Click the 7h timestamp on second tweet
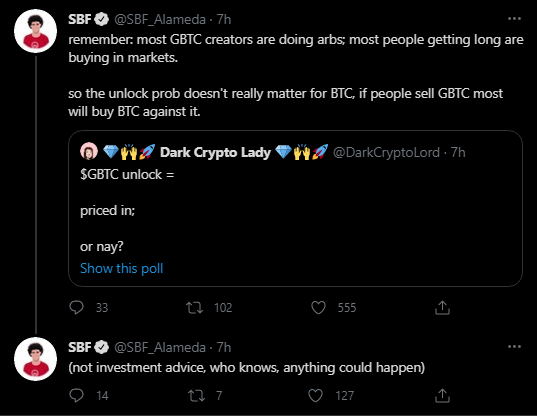The width and height of the screenshot is (537, 416). point(224,348)
